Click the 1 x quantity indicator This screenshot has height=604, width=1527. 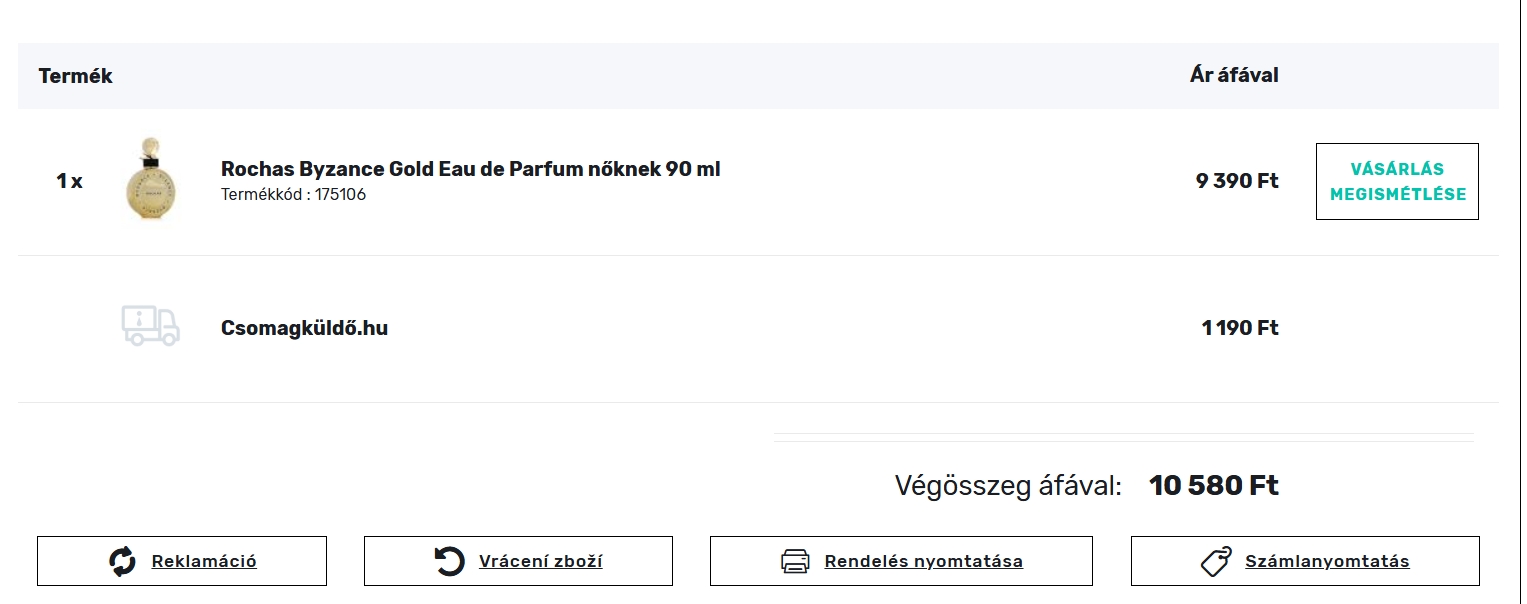(69, 181)
